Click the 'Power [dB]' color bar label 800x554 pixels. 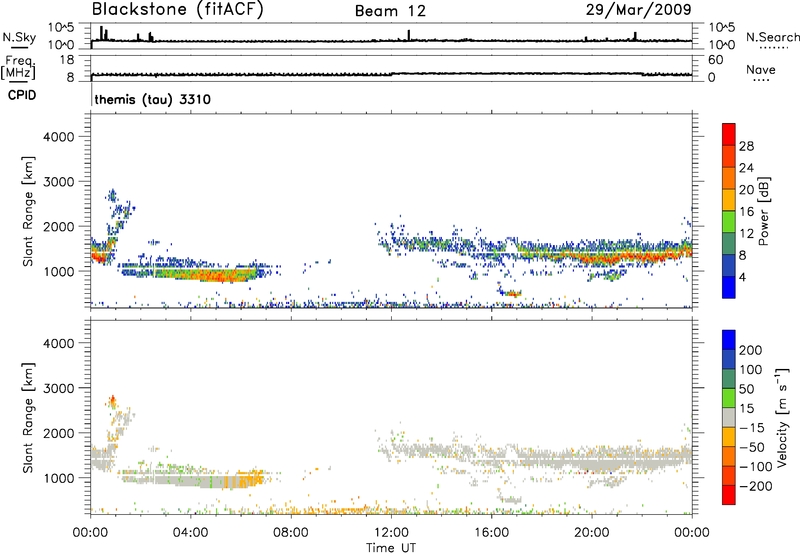(x=764, y=211)
